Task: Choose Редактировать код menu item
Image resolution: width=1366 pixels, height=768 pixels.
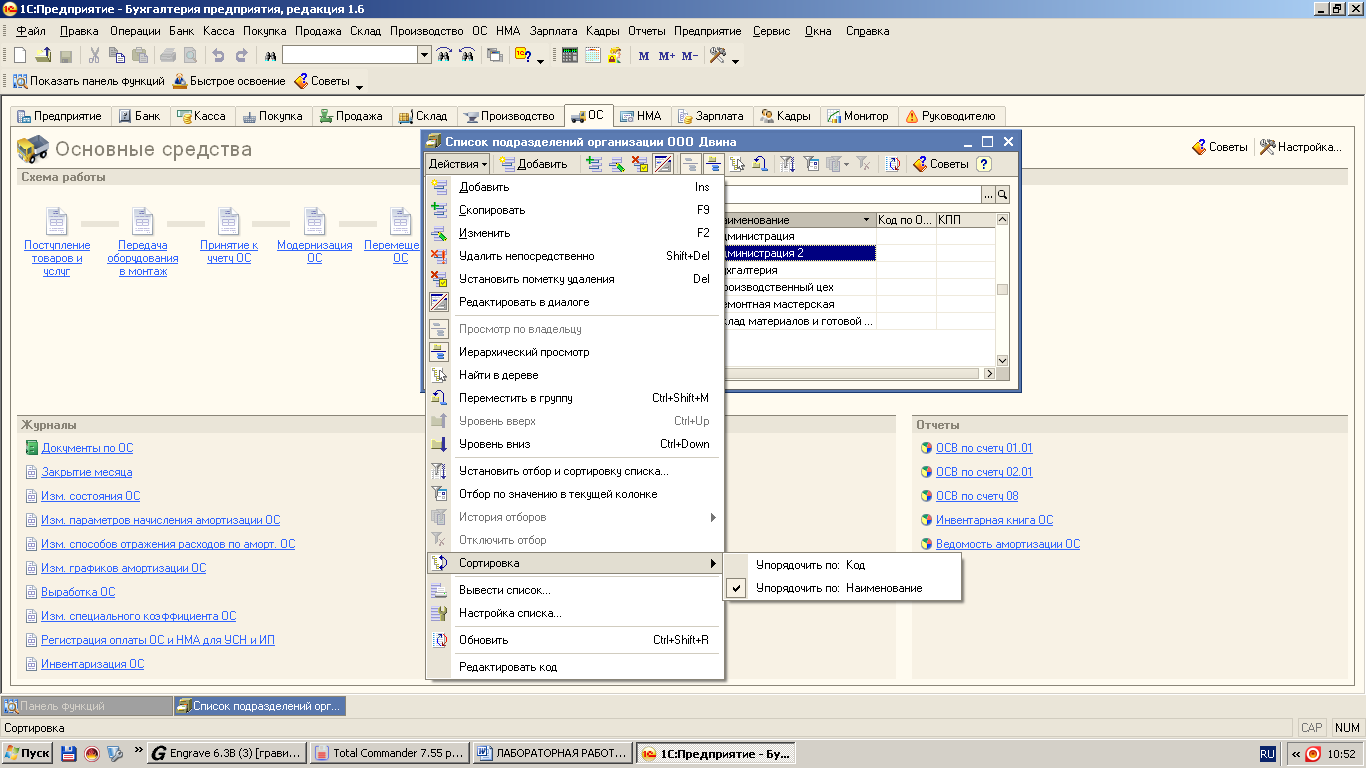Action: tap(575, 667)
